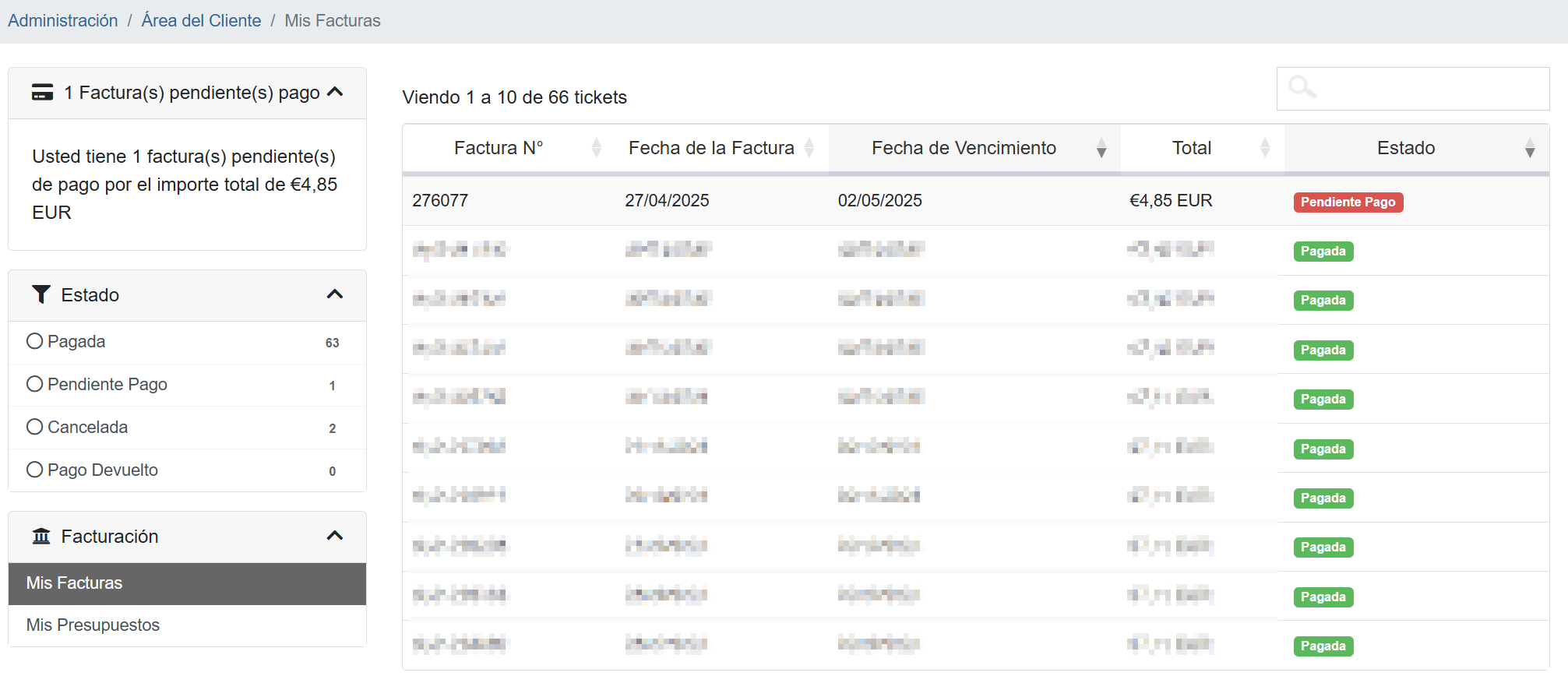1568x676 pixels.
Task: Click total amount €4,85 EUR in table
Action: [x=1171, y=201]
